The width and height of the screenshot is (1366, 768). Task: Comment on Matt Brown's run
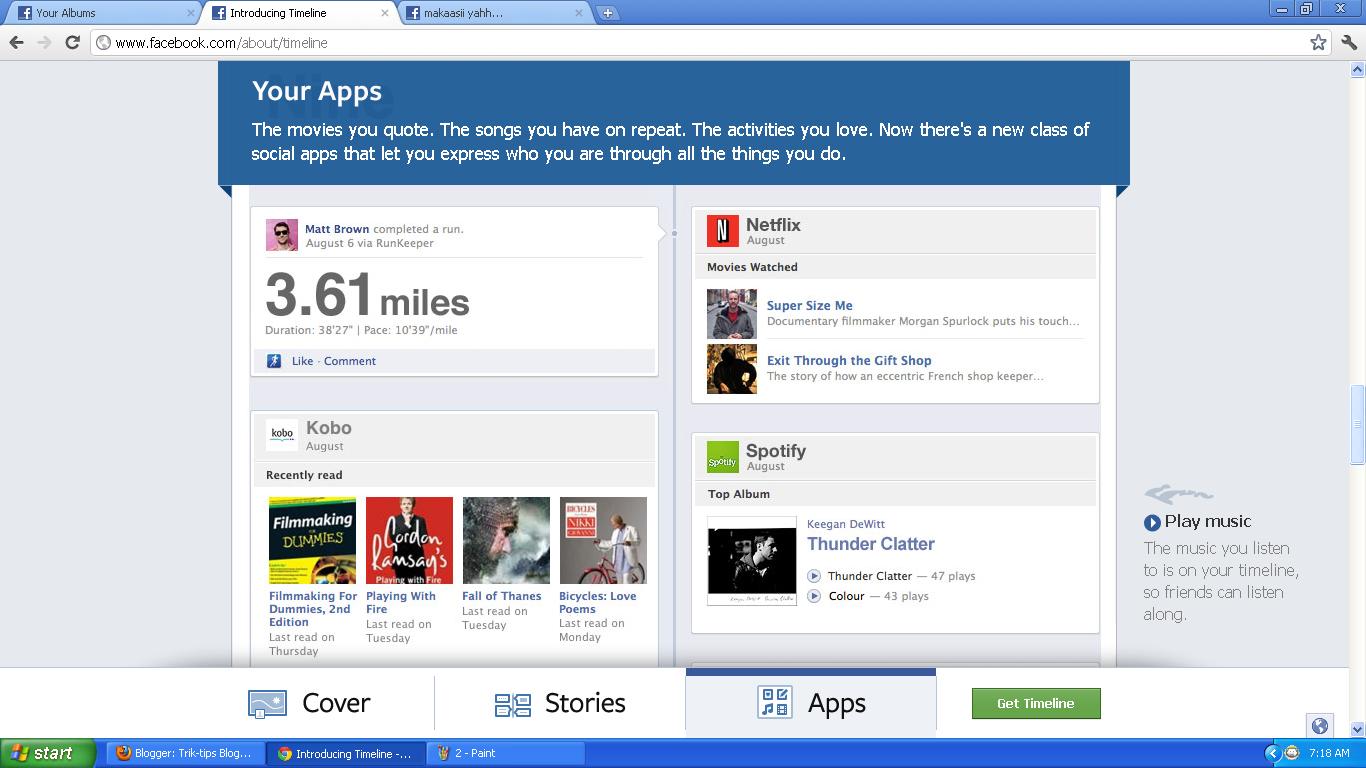click(350, 361)
